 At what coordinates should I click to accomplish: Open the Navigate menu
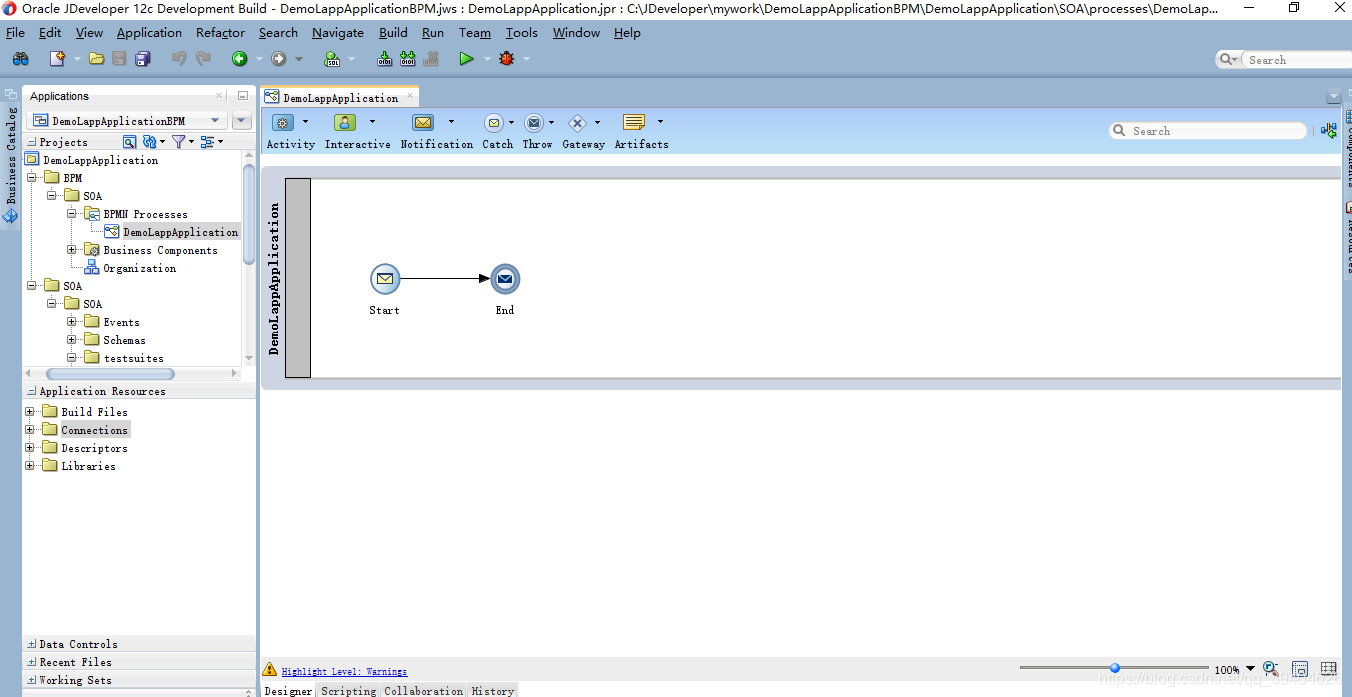[x=338, y=33]
